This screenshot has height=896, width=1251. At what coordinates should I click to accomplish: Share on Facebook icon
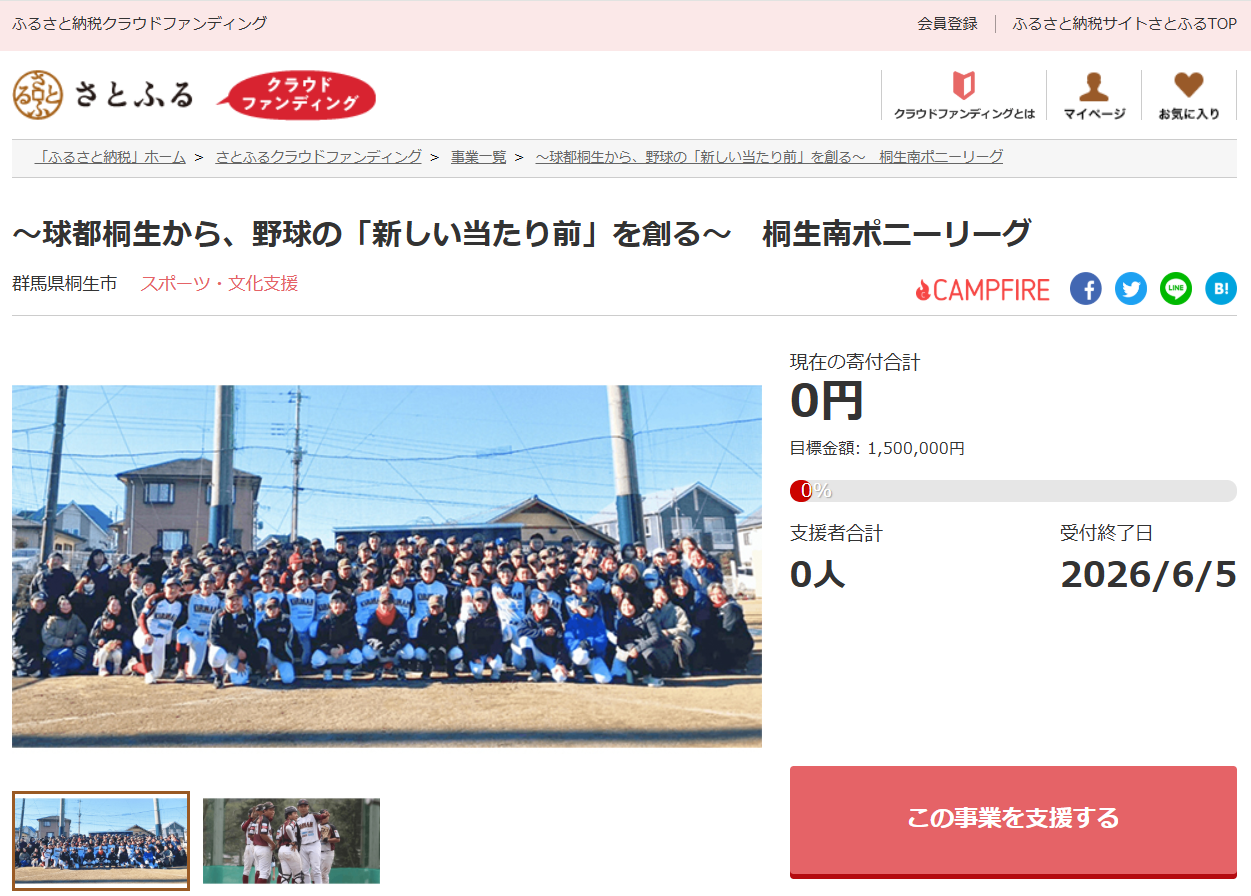pyautogui.click(x=1086, y=289)
